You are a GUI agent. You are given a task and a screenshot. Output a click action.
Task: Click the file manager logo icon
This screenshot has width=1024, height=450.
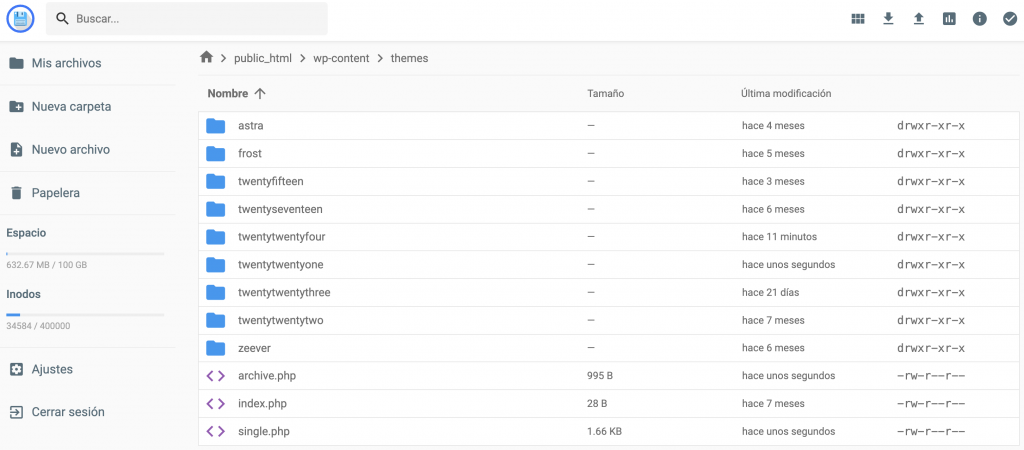20,19
